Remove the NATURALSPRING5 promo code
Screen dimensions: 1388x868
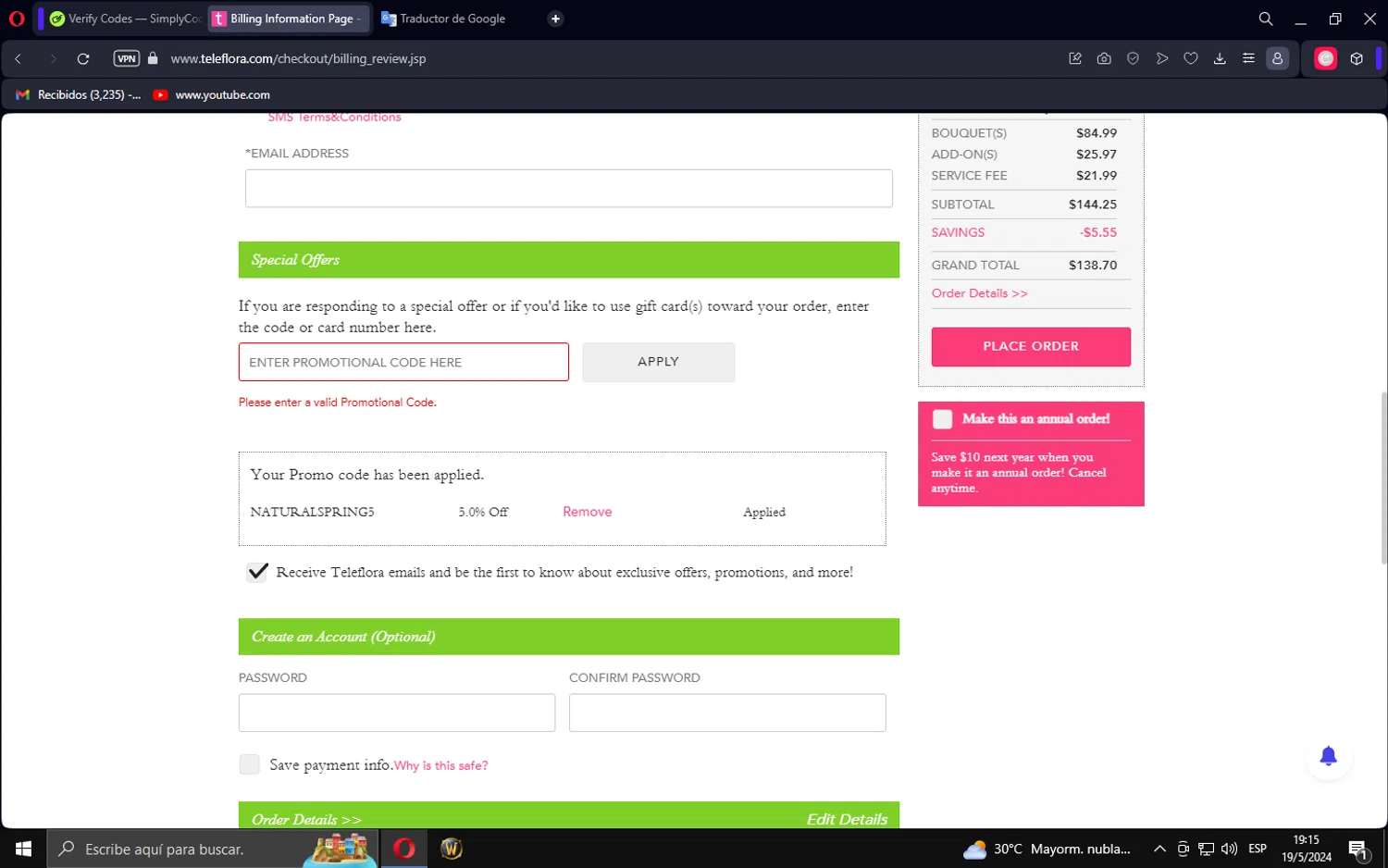point(587,512)
